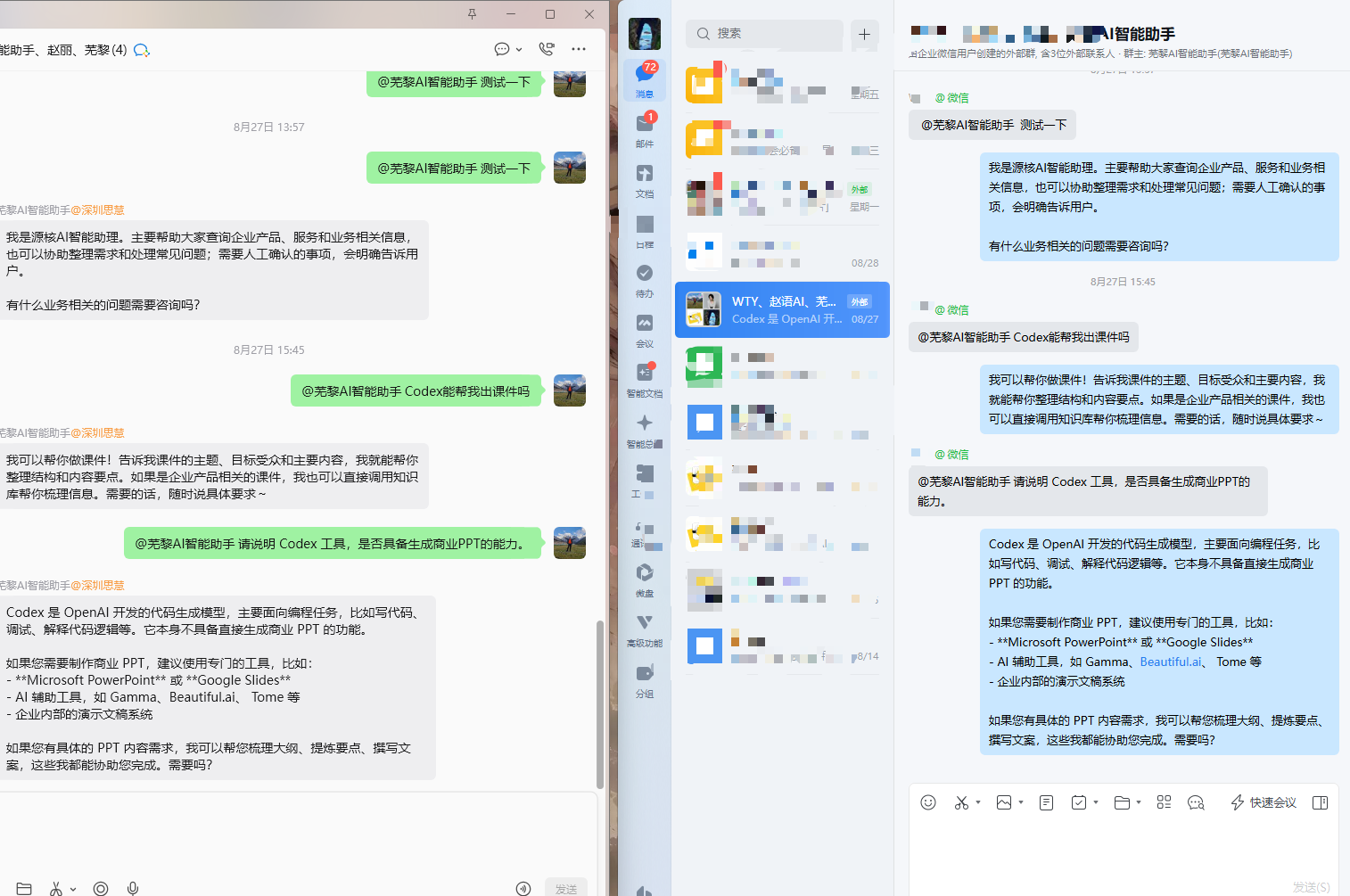Click the plus button beside WeCom search
This screenshot has width=1350, height=896.
pyautogui.click(x=864, y=34)
